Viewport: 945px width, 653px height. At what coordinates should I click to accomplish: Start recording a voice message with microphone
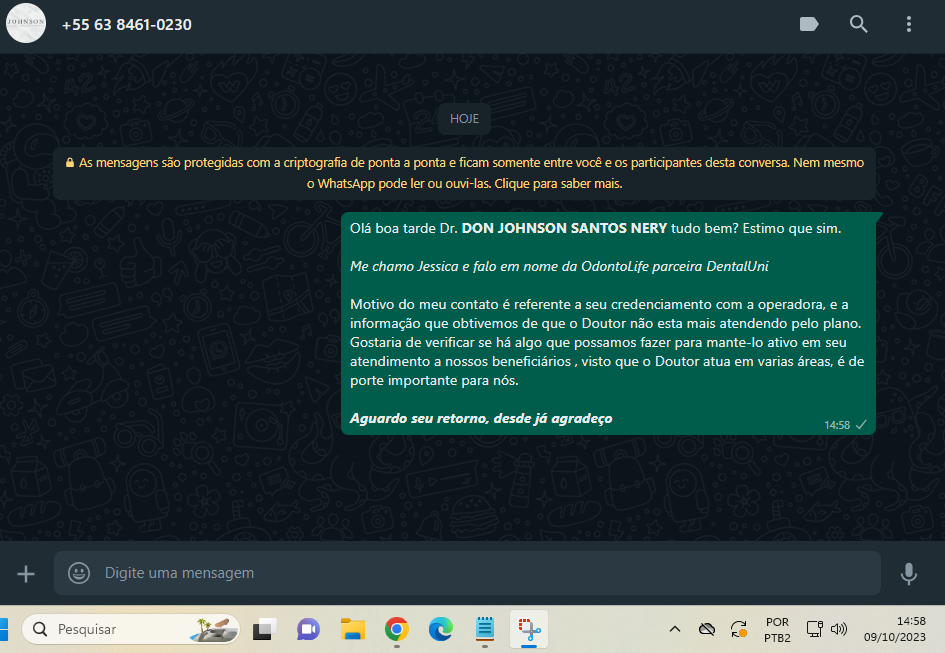909,573
